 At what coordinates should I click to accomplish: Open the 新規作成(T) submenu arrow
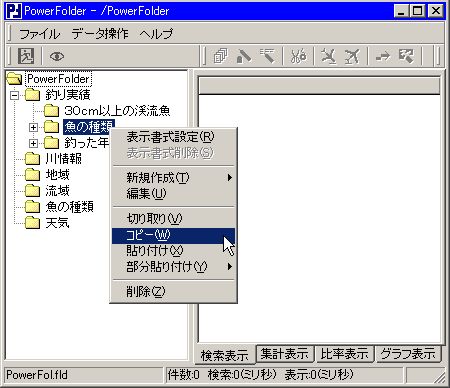point(229,178)
